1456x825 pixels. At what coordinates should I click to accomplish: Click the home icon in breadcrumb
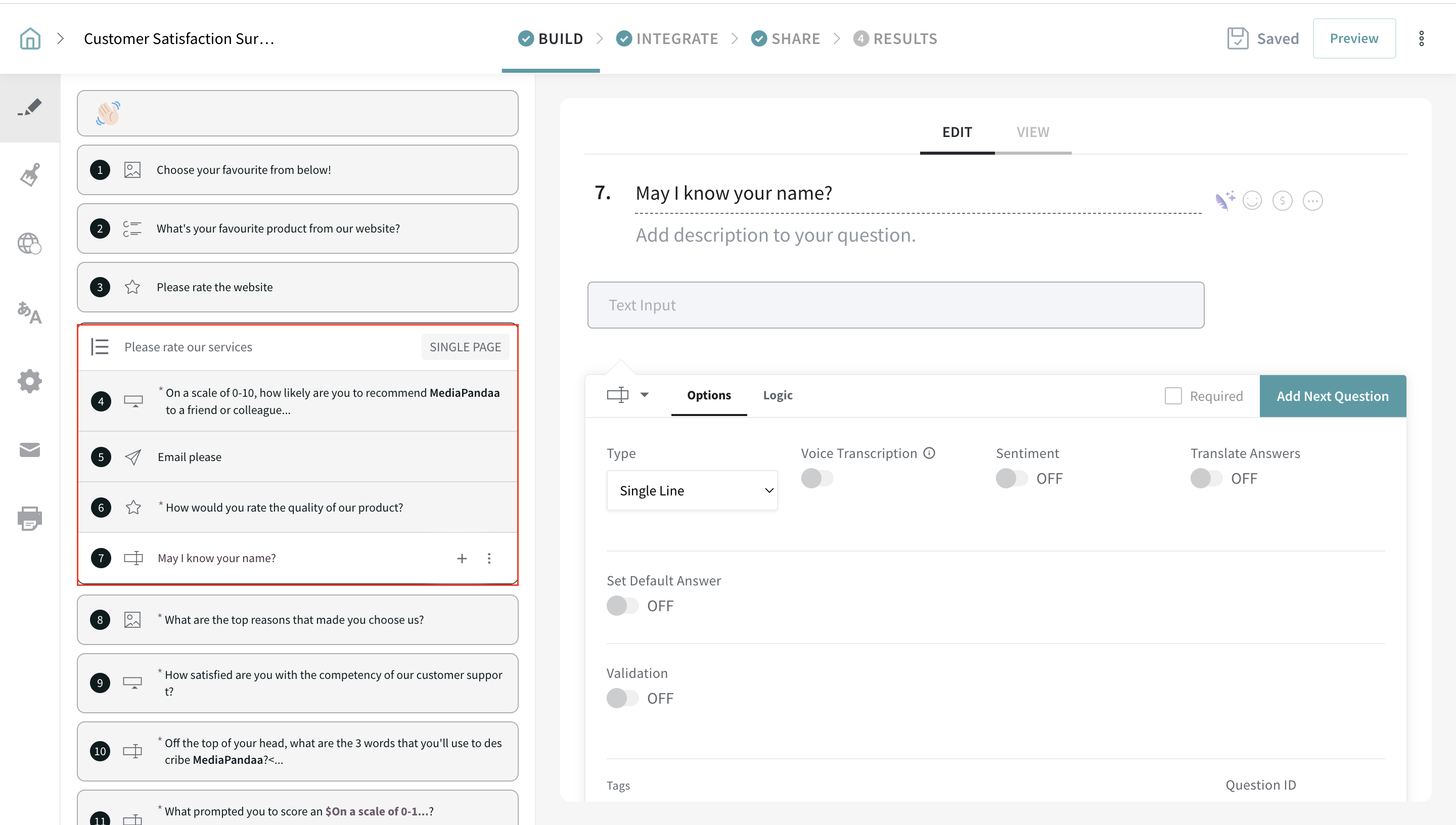coord(30,38)
